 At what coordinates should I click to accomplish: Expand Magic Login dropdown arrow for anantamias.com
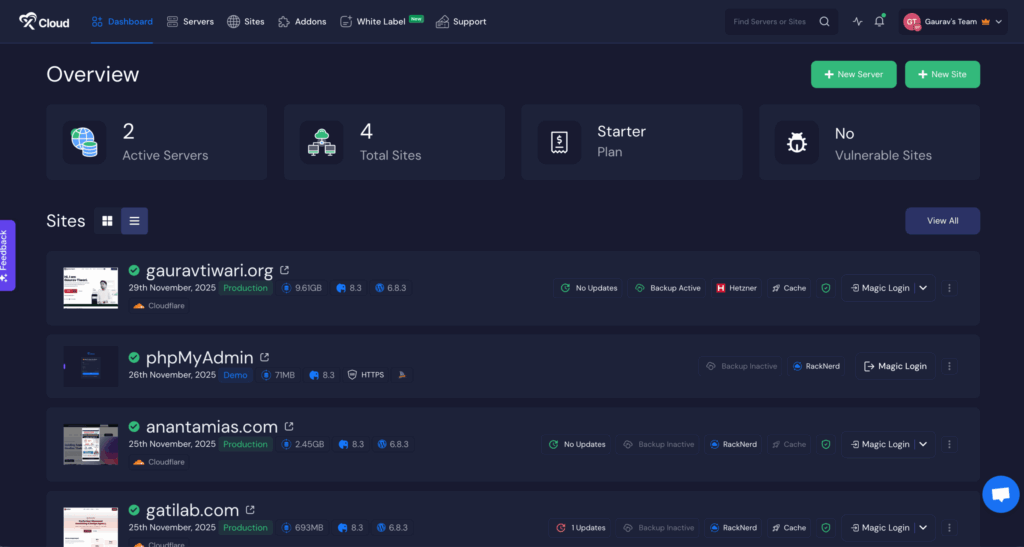923,444
